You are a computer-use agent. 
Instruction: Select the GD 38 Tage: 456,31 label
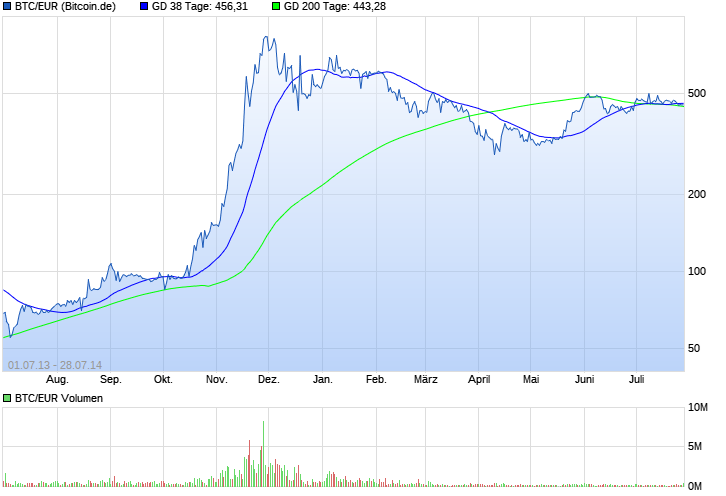[x=200, y=6]
